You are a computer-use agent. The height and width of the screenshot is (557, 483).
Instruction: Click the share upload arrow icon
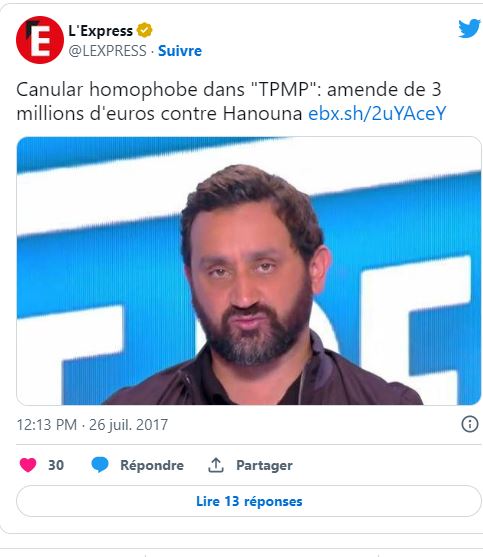pyautogui.click(x=216, y=465)
